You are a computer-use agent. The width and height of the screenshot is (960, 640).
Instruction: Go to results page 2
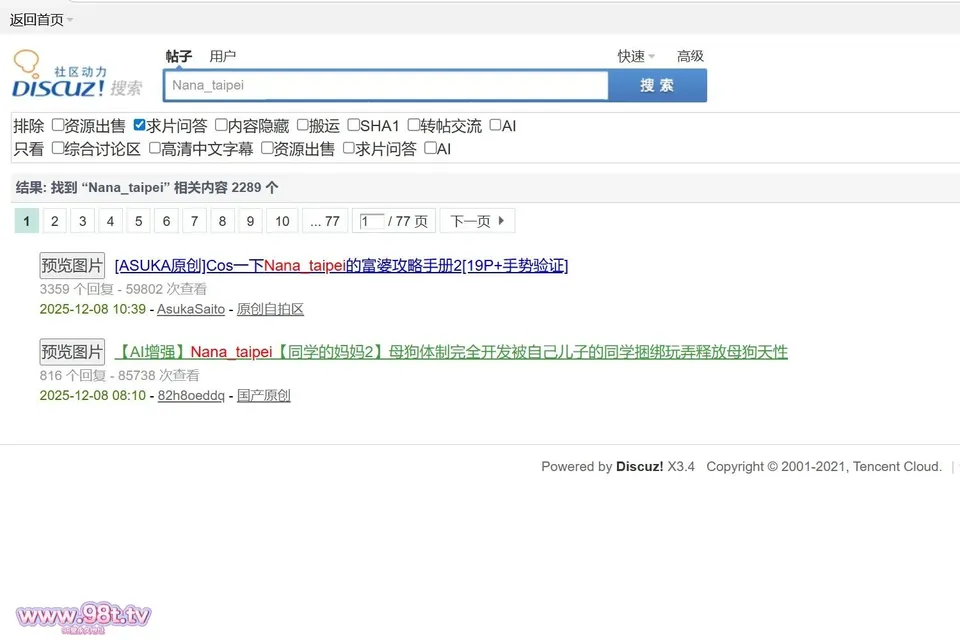pos(54,221)
